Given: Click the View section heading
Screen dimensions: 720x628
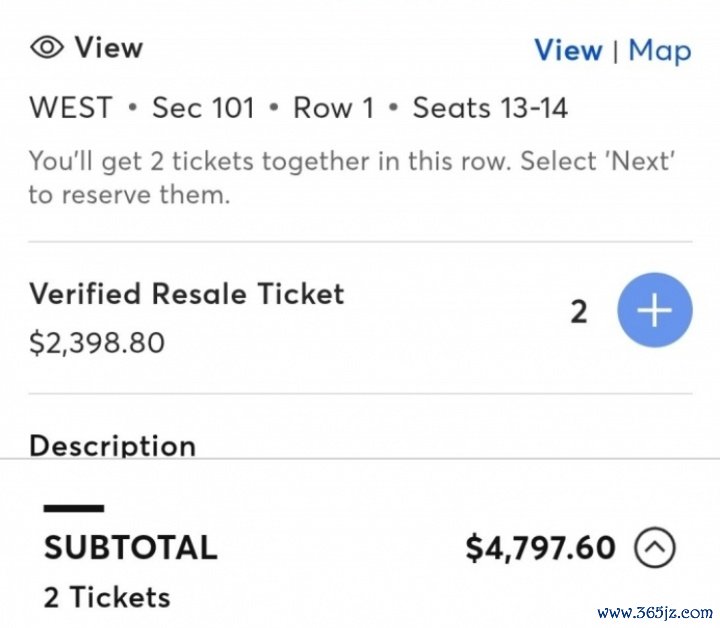Looking at the screenshot, I should coord(109,47).
